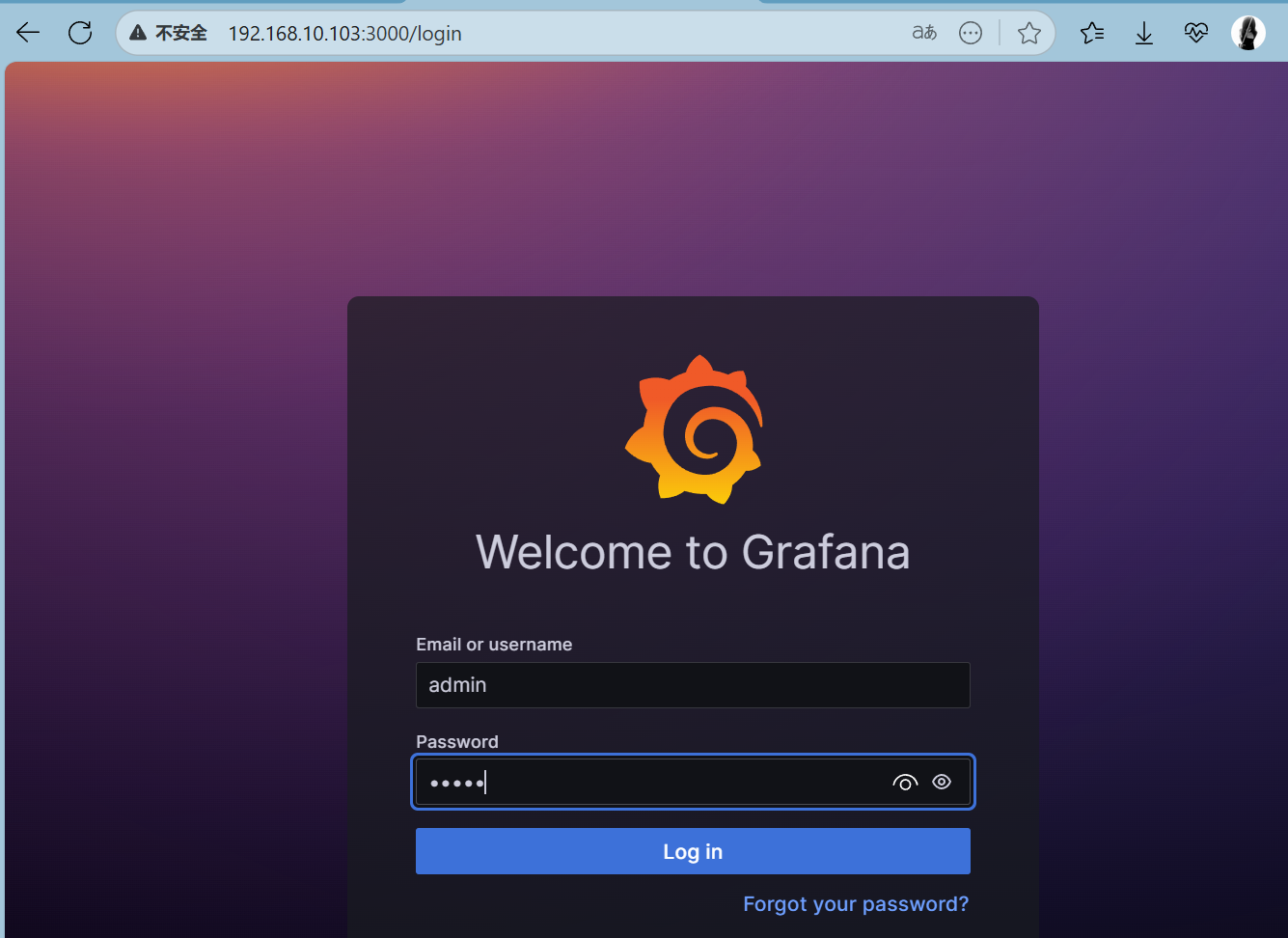The image size is (1288, 938).
Task: Select the address bar URL text
Action: click(x=344, y=34)
